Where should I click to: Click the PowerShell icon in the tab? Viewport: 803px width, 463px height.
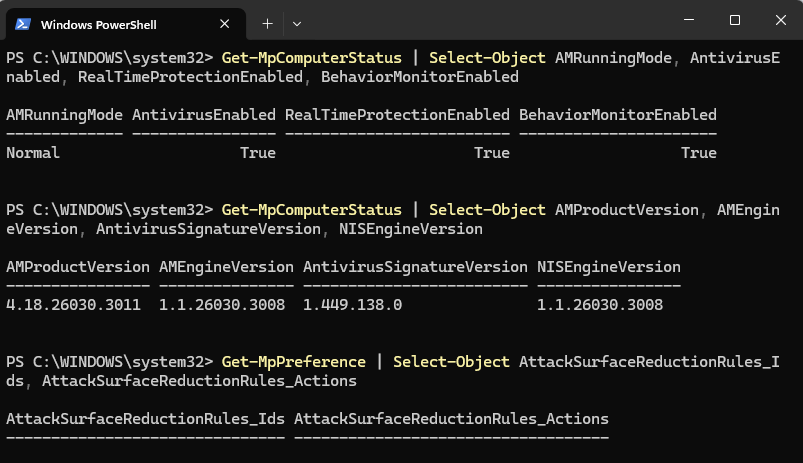point(23,23)
